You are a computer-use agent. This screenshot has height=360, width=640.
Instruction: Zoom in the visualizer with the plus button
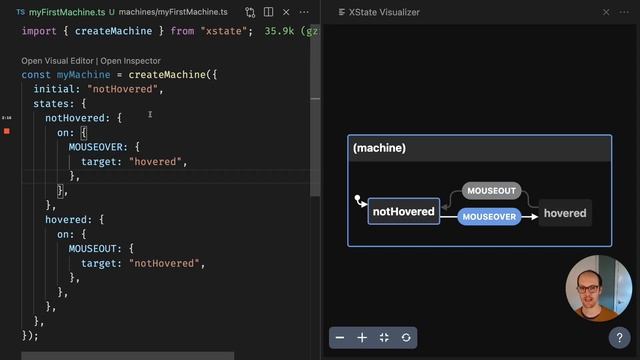362,338
